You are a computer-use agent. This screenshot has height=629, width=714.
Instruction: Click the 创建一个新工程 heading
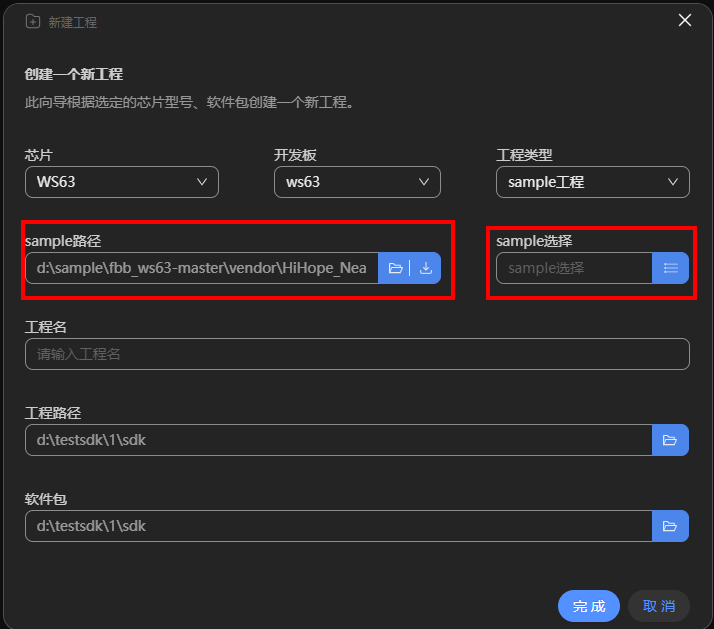74,74
